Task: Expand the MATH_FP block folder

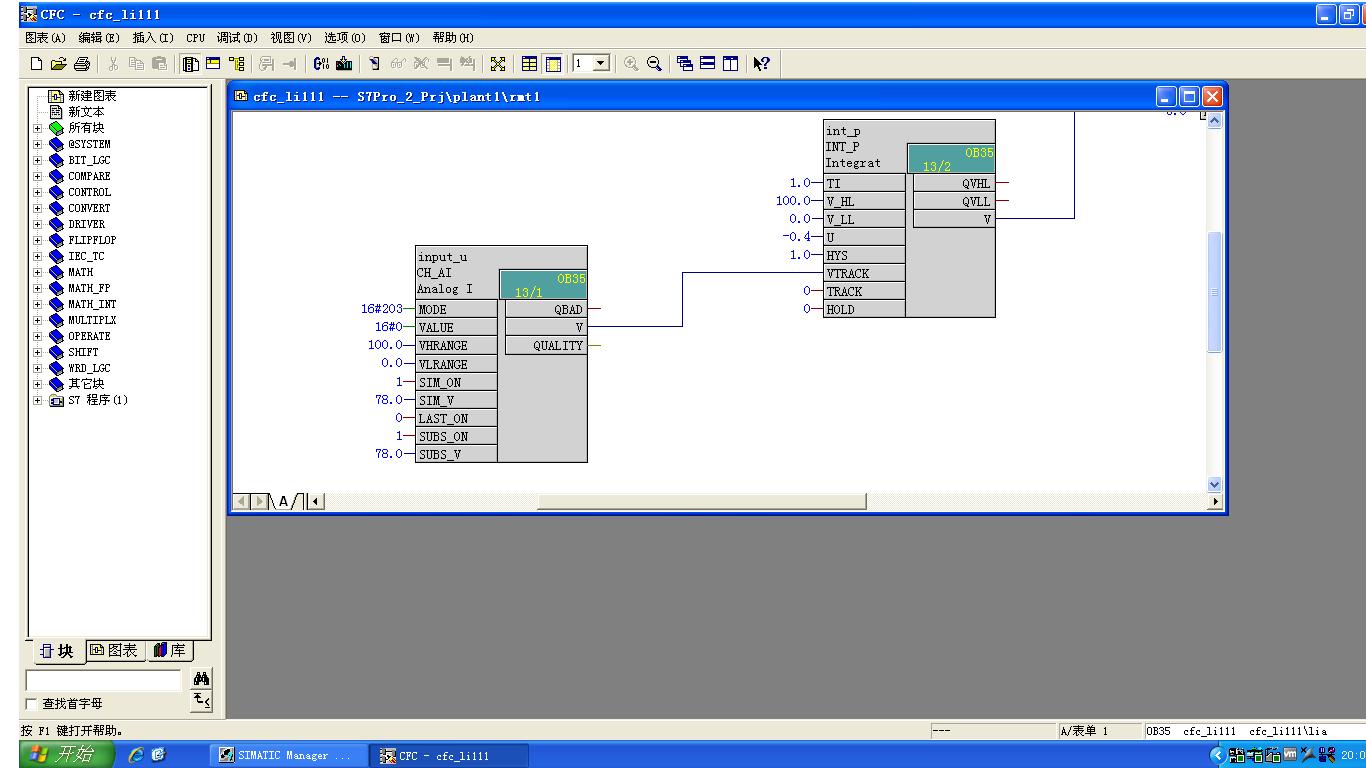Action: pos(38,288)
